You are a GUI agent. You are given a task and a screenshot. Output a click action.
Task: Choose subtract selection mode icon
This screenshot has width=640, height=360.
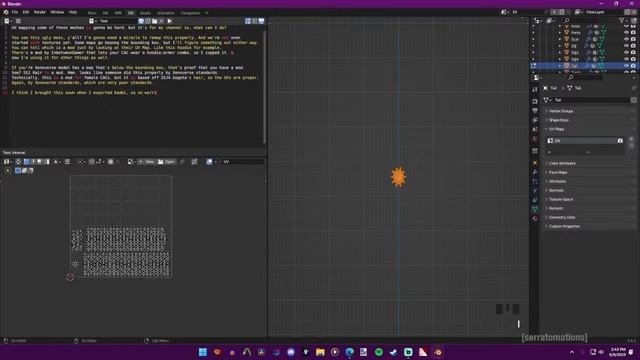tap(31, 170)
